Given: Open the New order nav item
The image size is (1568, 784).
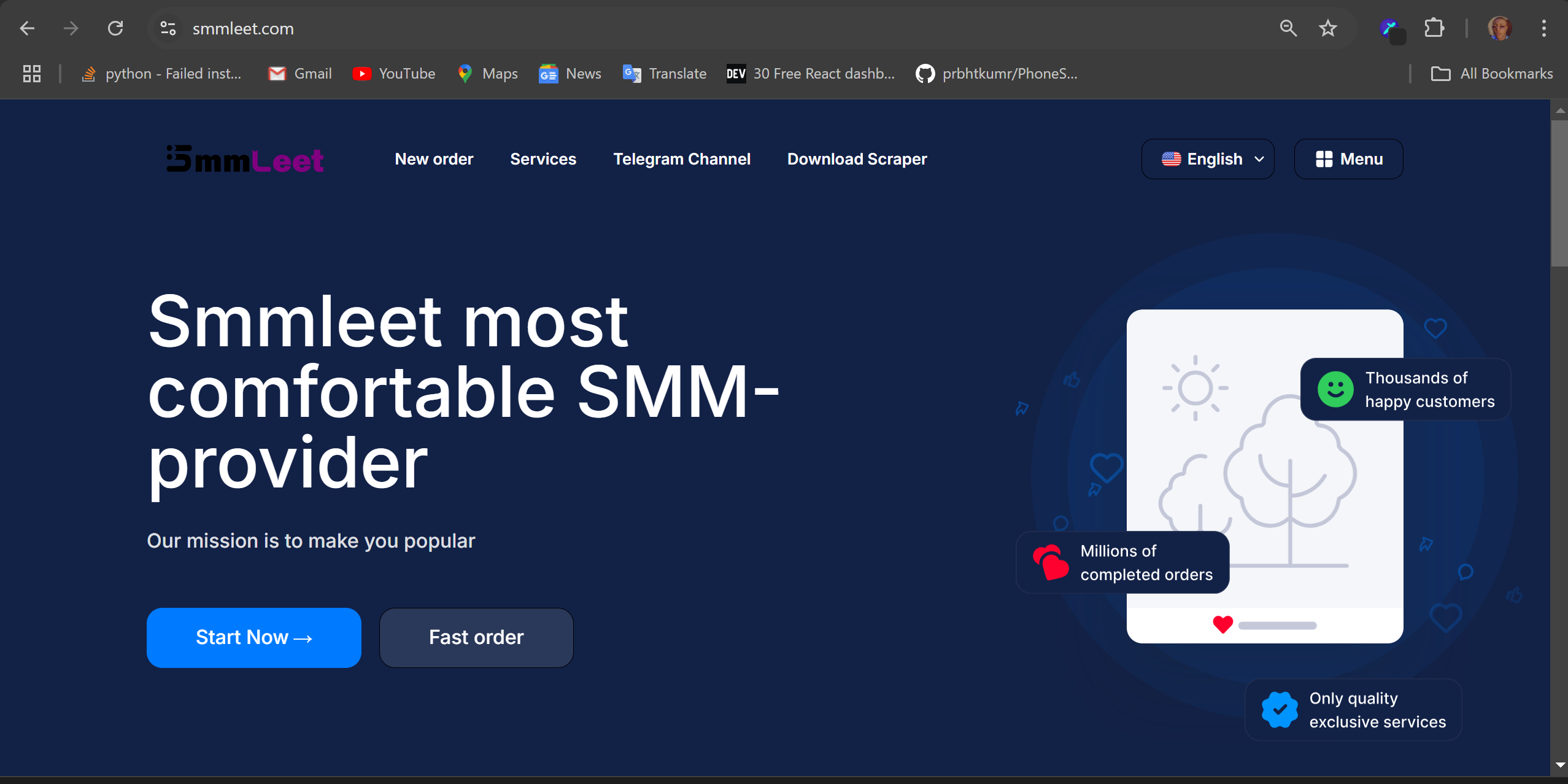Looking at the screenshot, I should coord(434,159).
